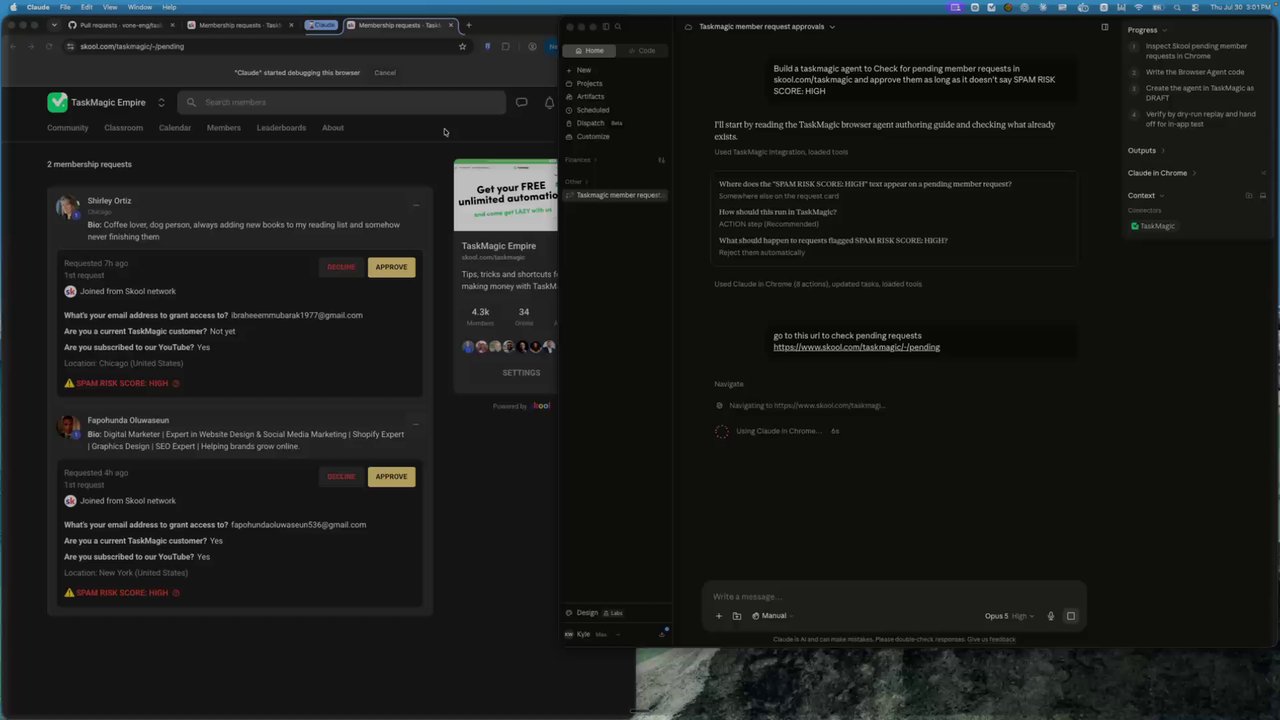
Task: Click the Write a message input
Action: point(893,597)
